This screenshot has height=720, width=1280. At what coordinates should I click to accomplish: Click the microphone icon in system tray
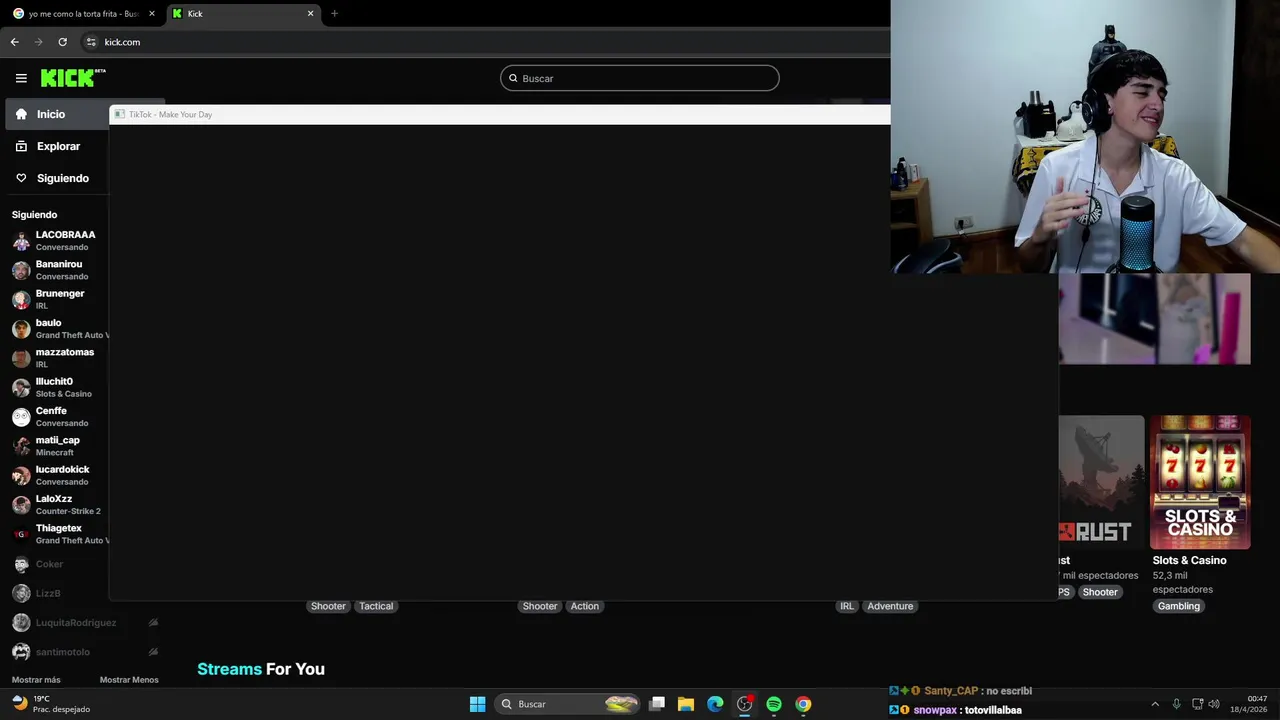[x=1176, y=704]
